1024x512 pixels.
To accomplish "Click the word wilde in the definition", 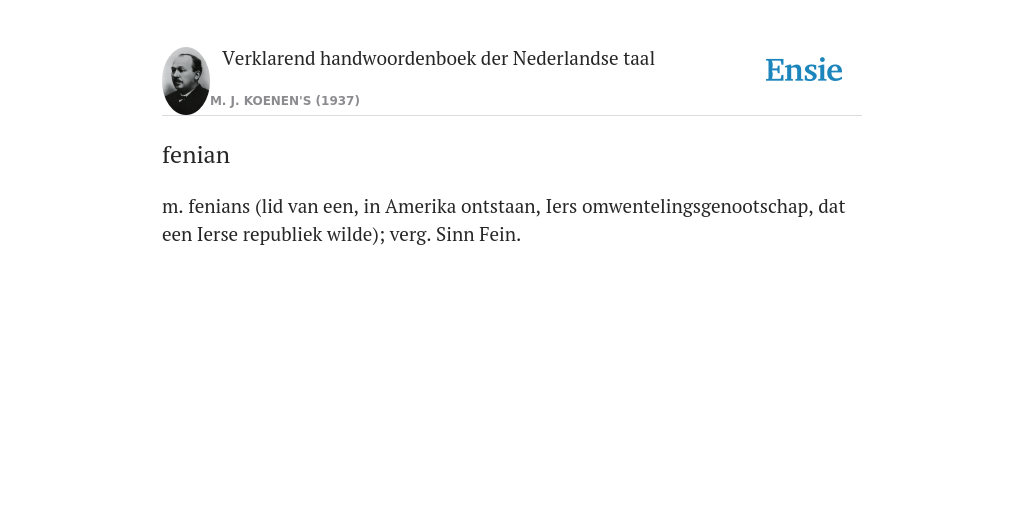I will pyautogui.click(x=349, y=234).
